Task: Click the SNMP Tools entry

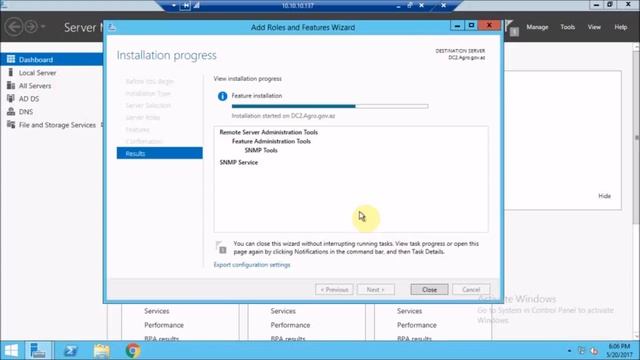Action: pyautogui.click(x=261, y=150)
